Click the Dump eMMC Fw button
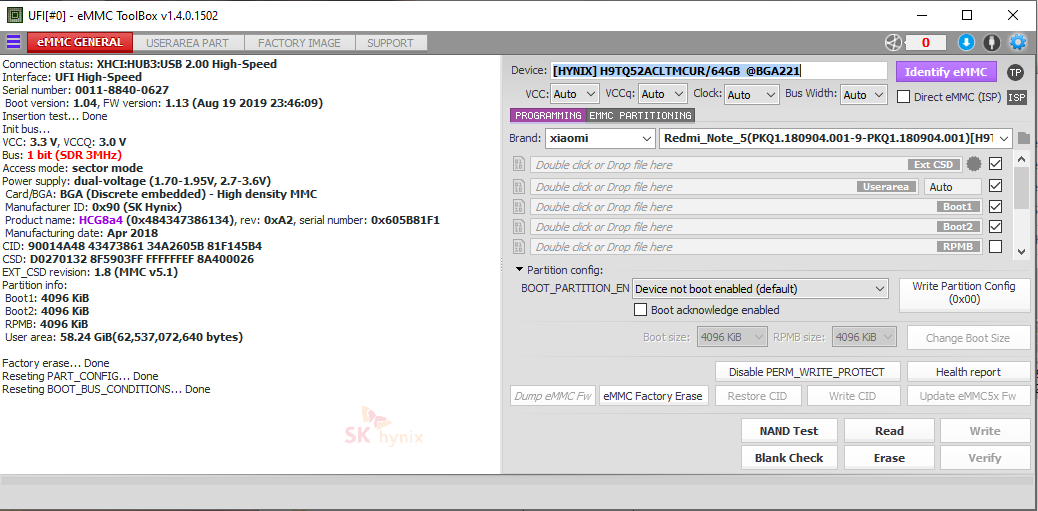Screen dimensions: 1038x511 (553, 396)
